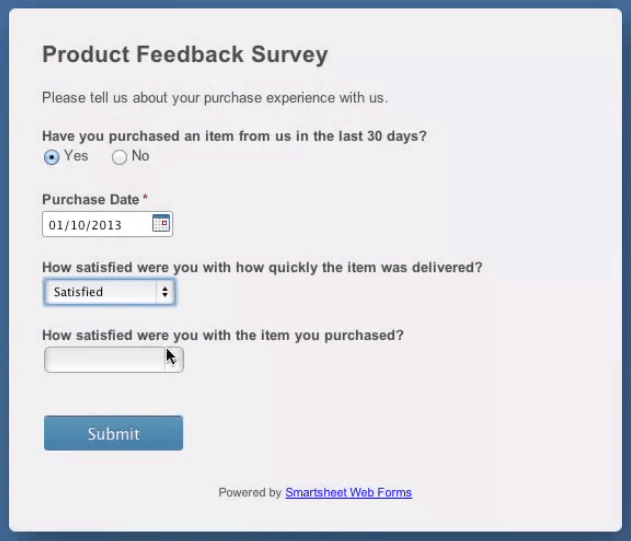Click the "Yes" label text
This screenshot has height=541, width=631.
point(76,156)
